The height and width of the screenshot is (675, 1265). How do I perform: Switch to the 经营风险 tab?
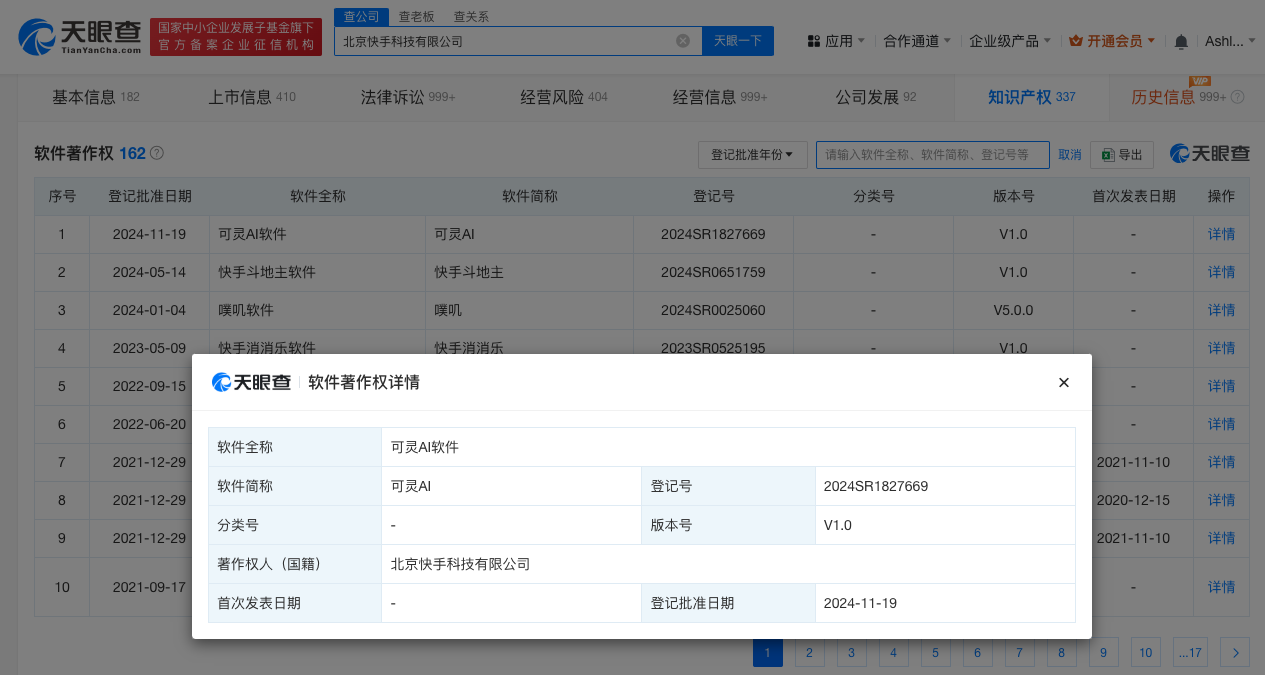[563, 97]
